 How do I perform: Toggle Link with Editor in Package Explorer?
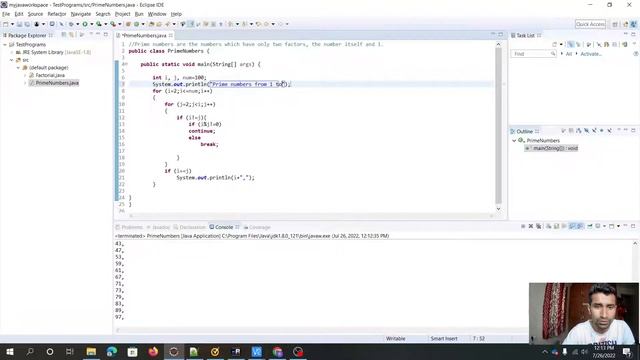[x=71, y=35]
